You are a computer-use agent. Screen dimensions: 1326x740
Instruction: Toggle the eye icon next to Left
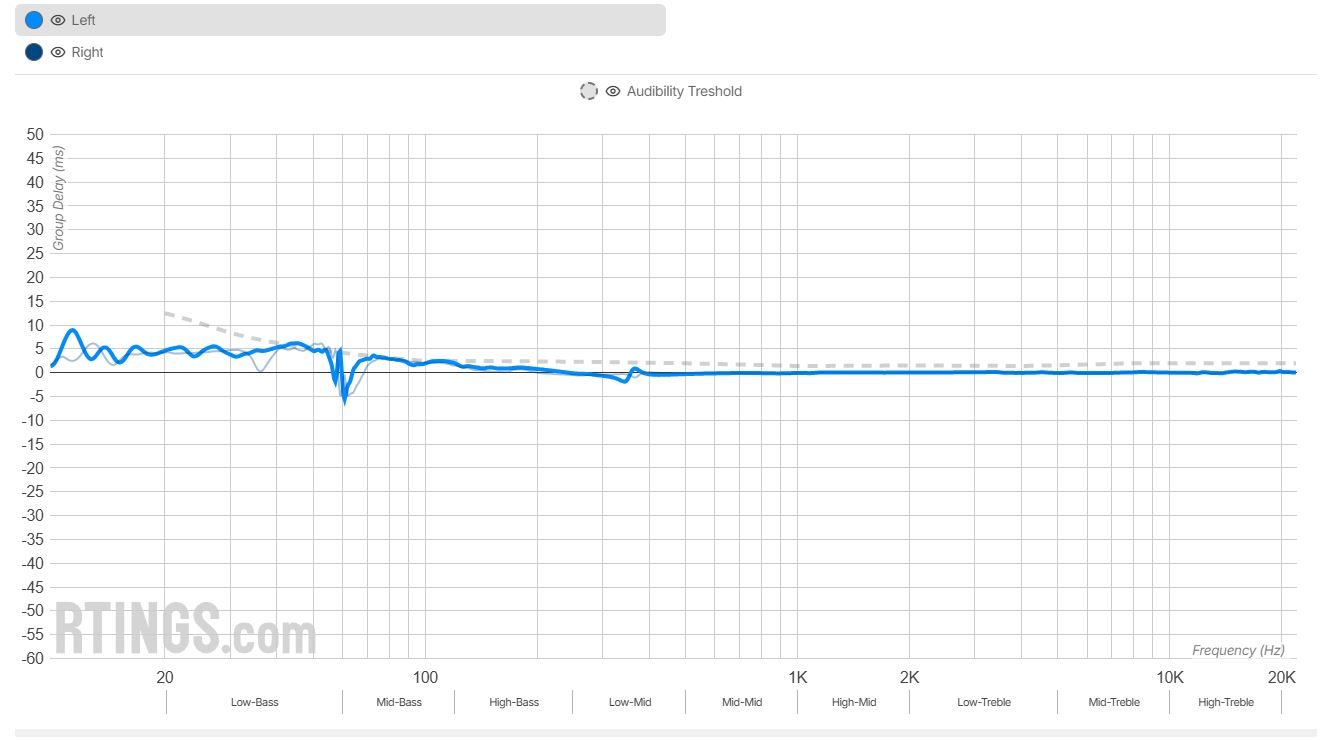(58, 20)
